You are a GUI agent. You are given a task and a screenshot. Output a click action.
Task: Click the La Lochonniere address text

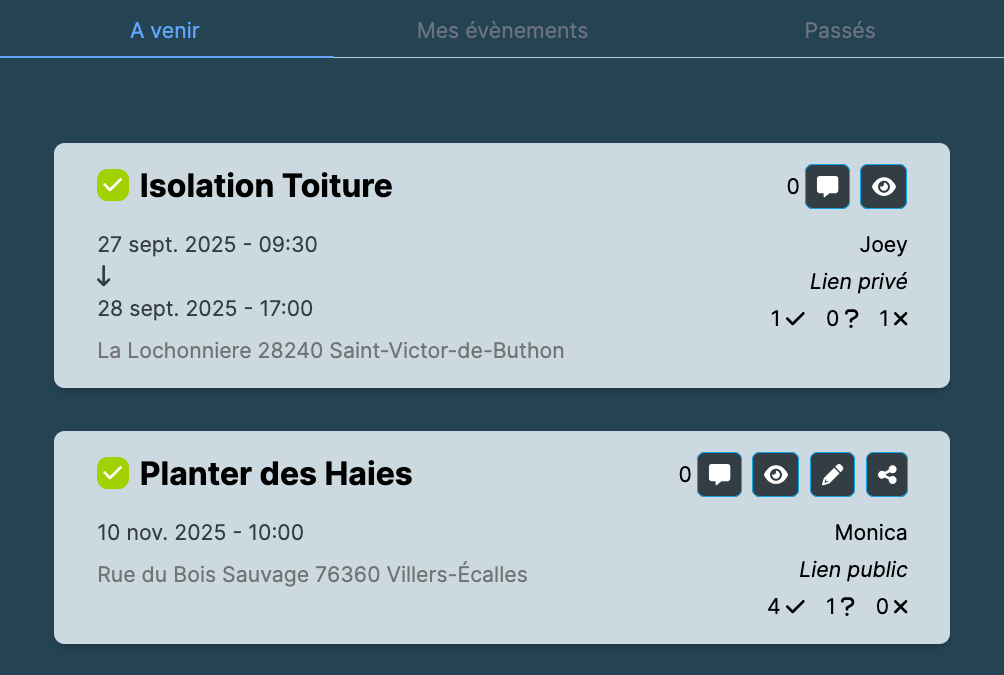click(331, 351)
